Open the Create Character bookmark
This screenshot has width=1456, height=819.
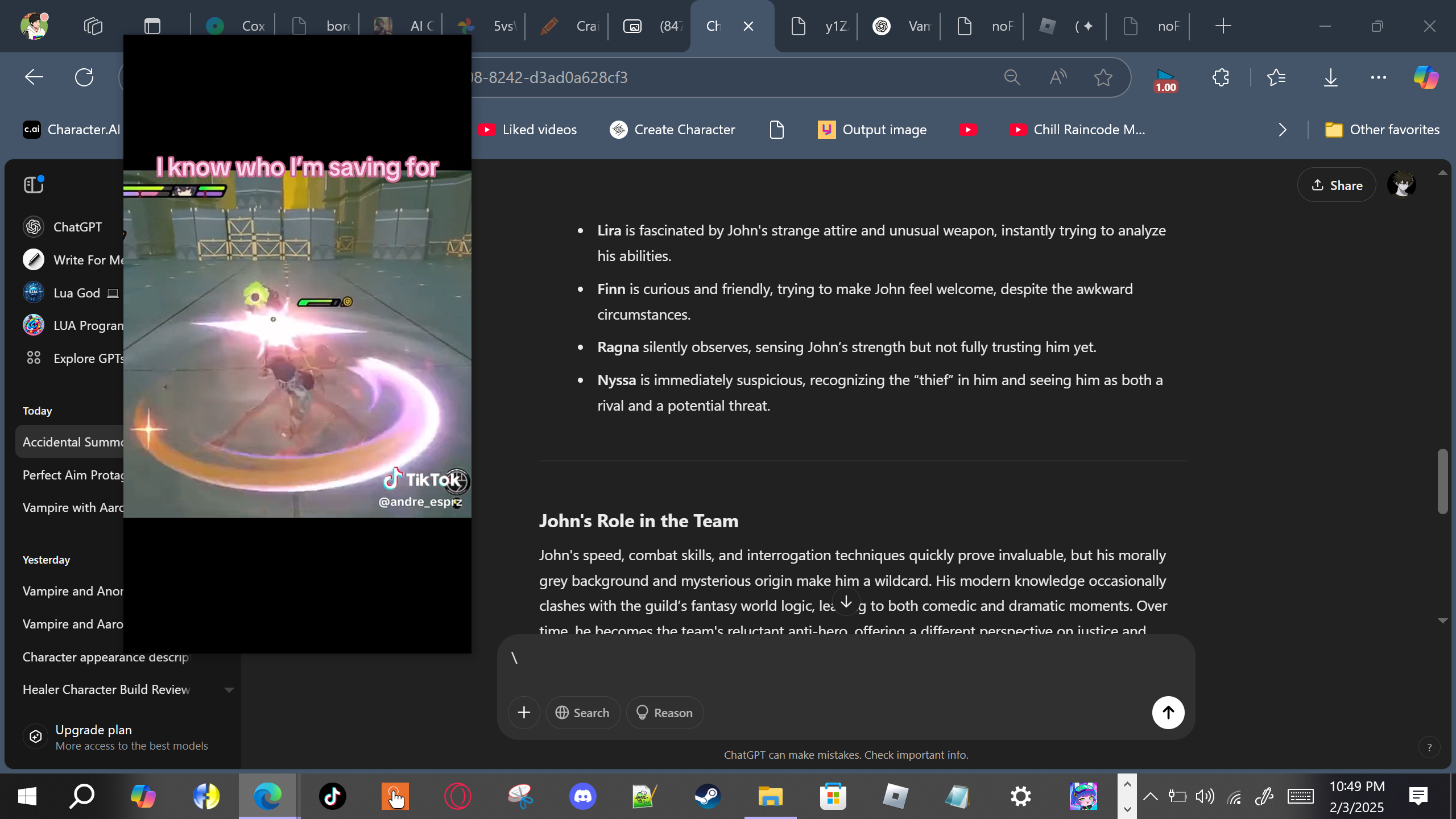pyautogui.click(x=672, y=130)
